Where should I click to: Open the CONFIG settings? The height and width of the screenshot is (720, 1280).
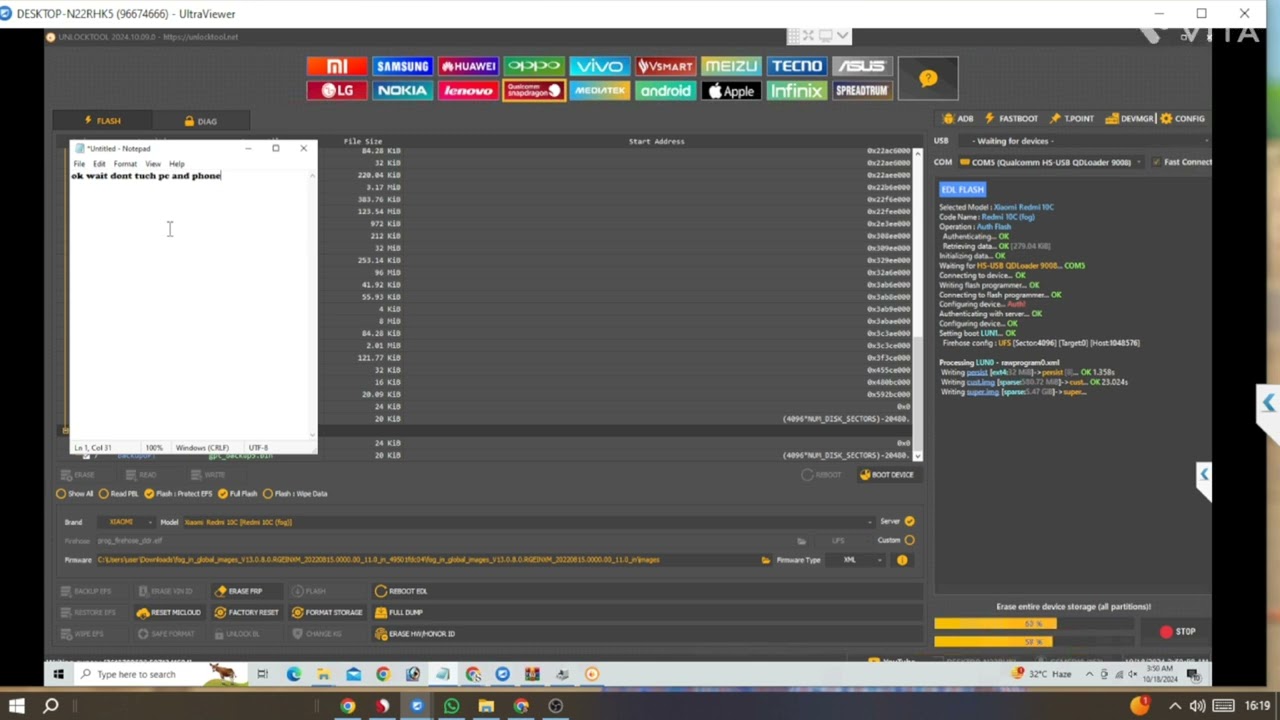coord(1182,119)
